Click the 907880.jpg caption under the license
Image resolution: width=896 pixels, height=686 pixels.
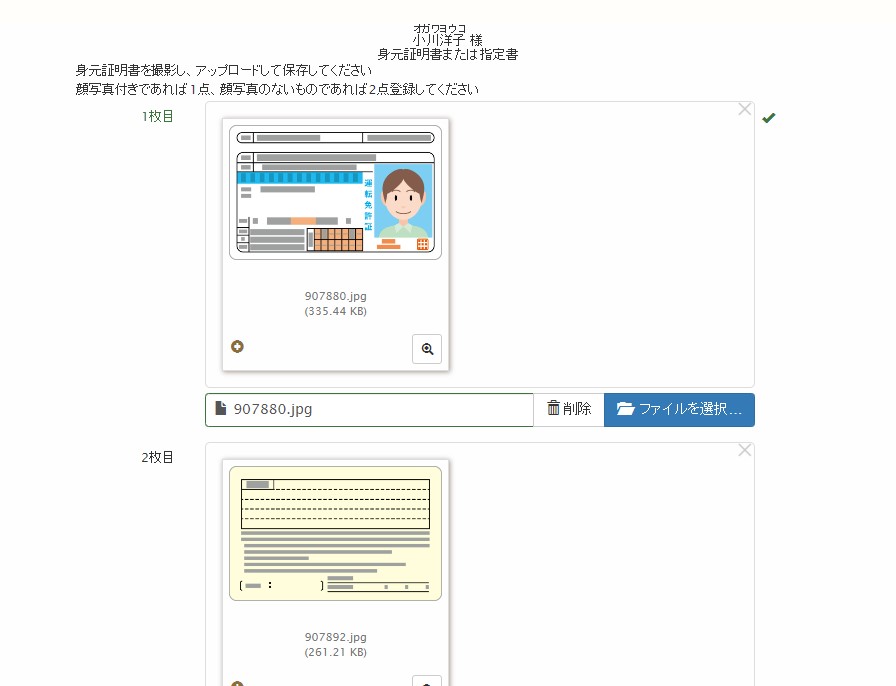[x=335, y=296]
